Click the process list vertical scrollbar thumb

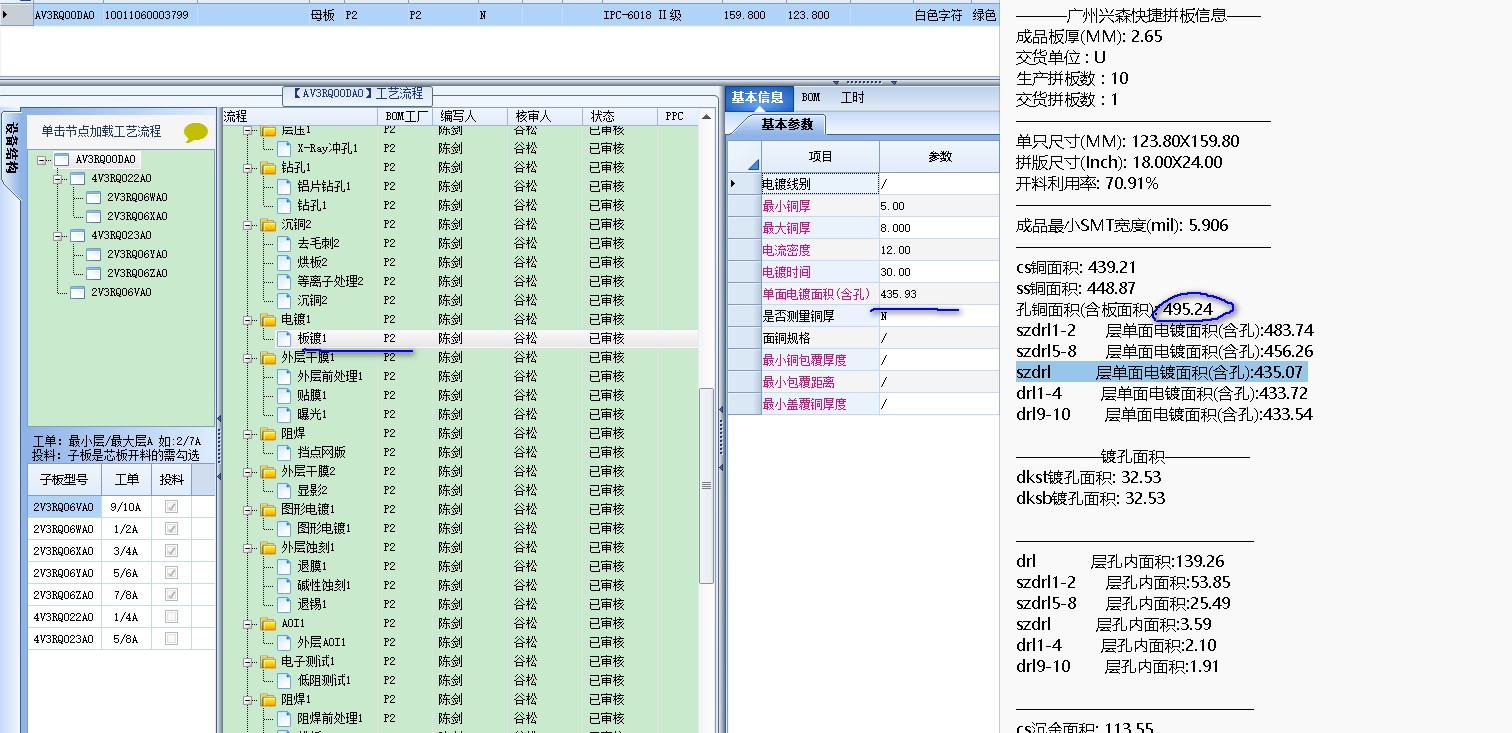point(706,485)
